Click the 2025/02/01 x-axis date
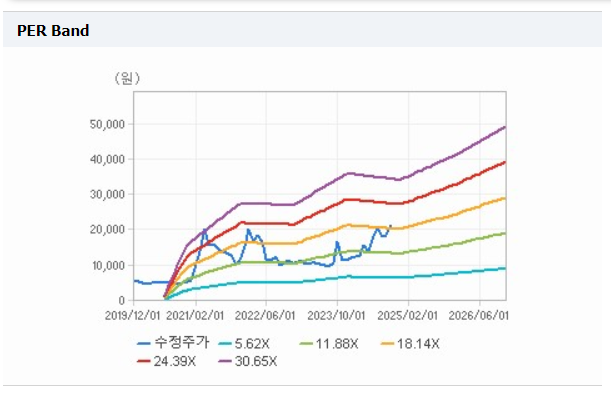 [408, 315]
